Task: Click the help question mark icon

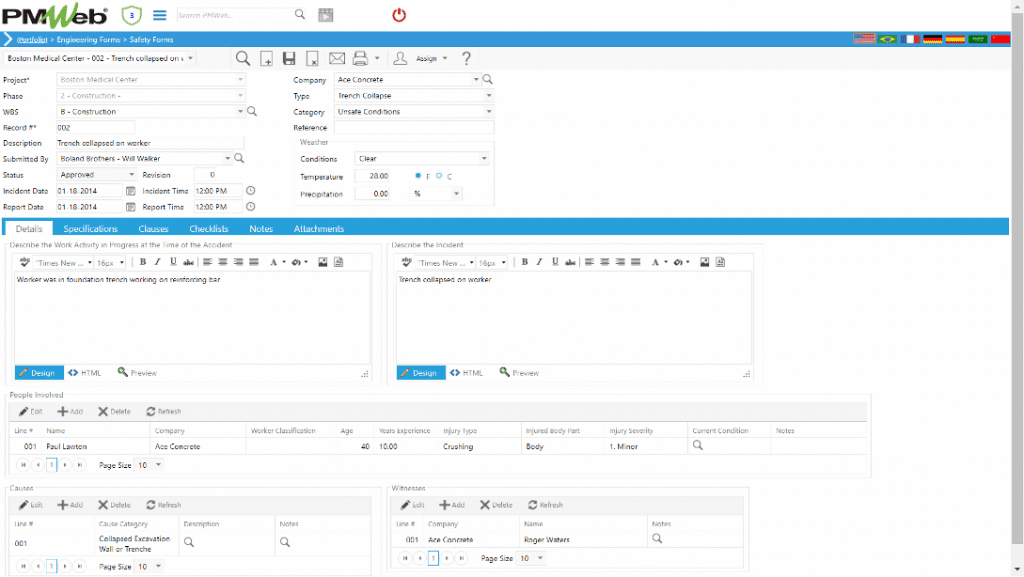Action: point(466,59)
